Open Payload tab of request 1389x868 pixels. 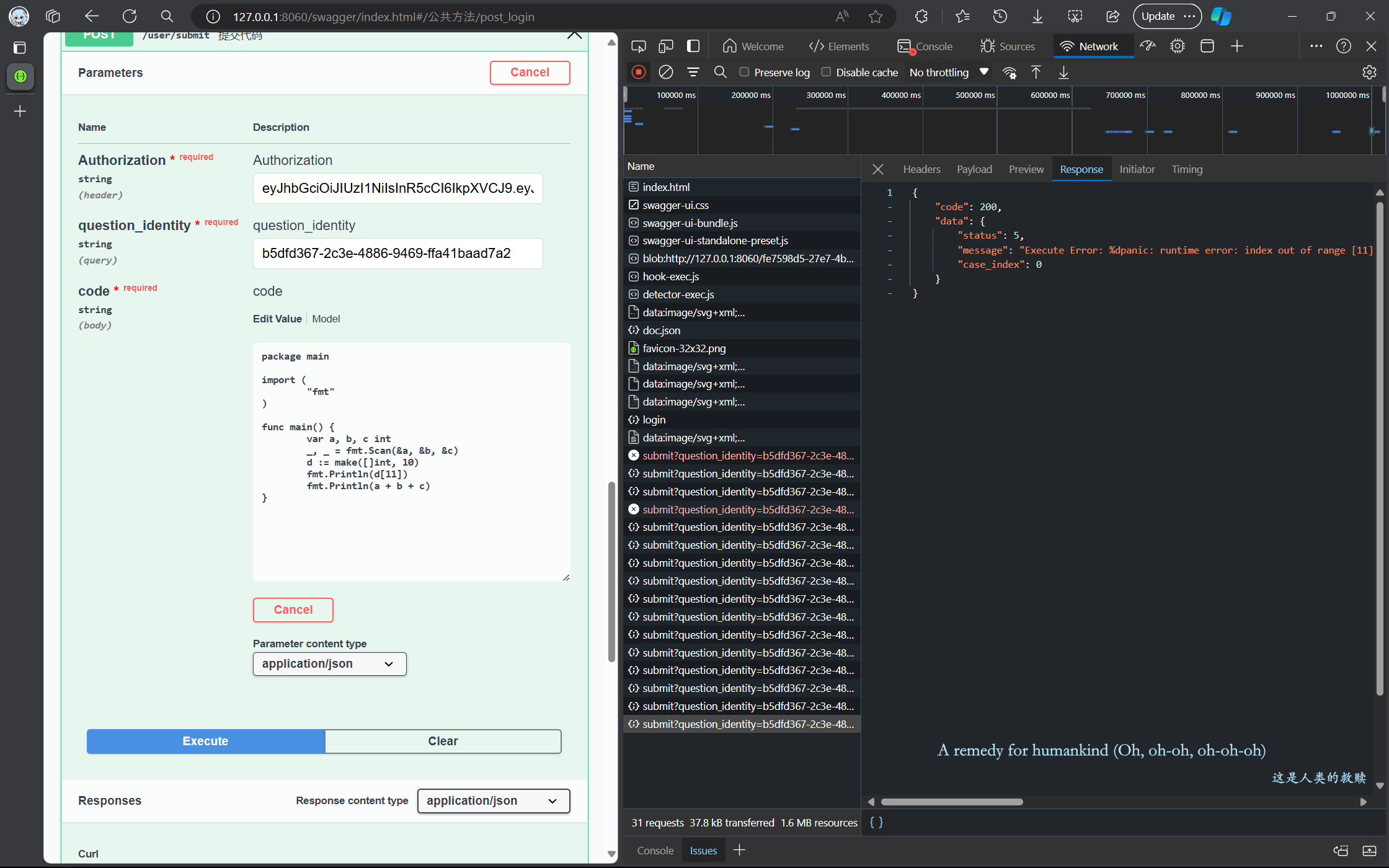coord(974,169)
